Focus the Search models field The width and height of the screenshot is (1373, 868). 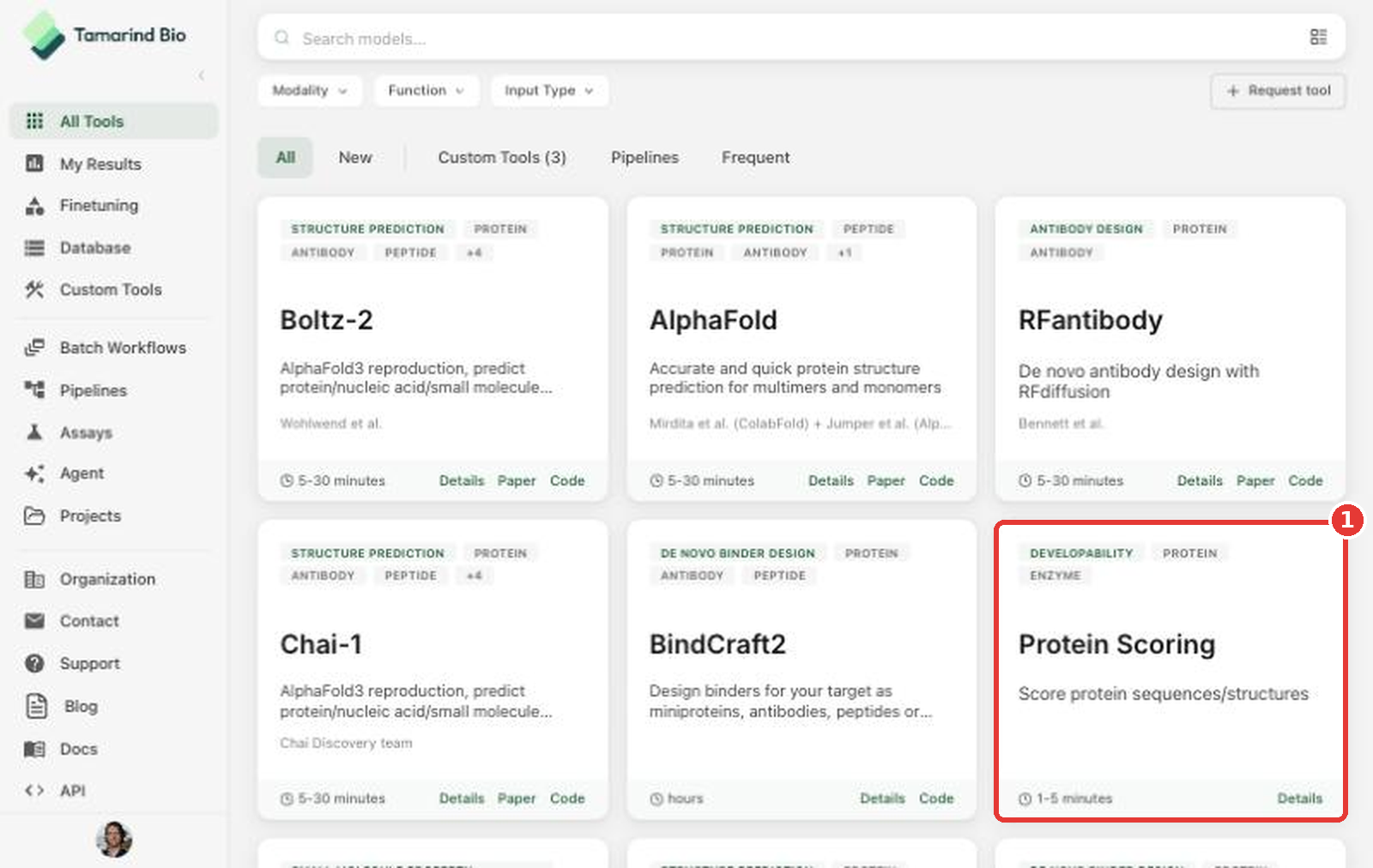(801, 38)
